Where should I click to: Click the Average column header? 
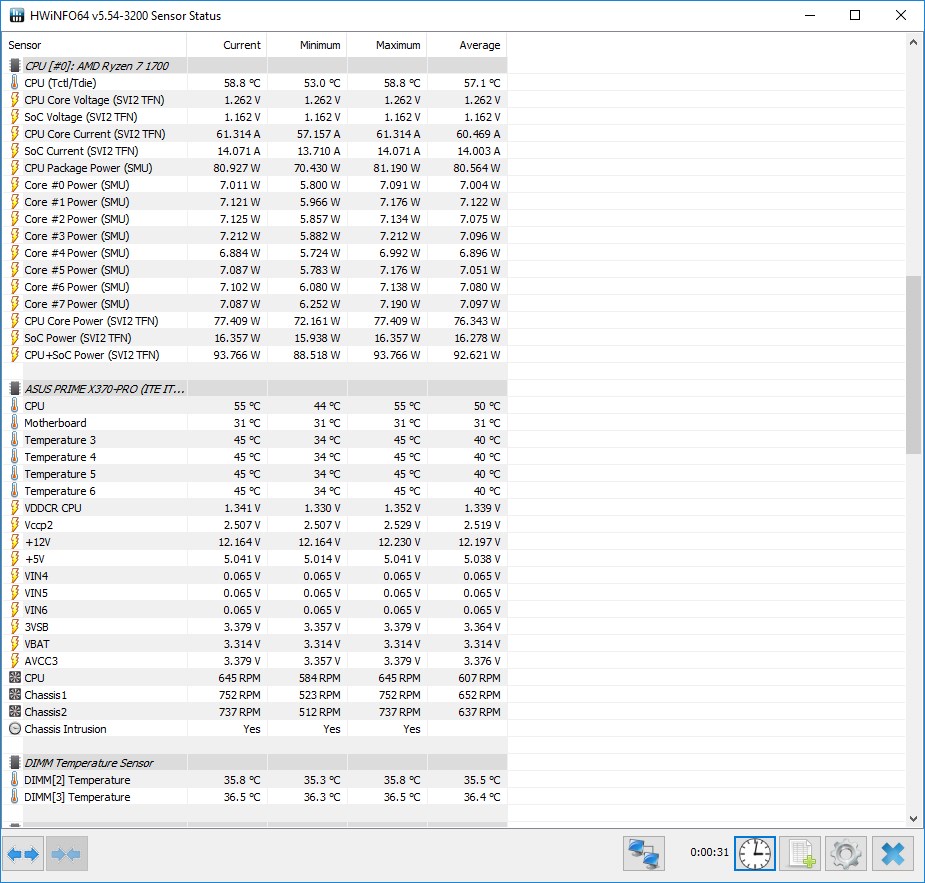tap(467, 45)
